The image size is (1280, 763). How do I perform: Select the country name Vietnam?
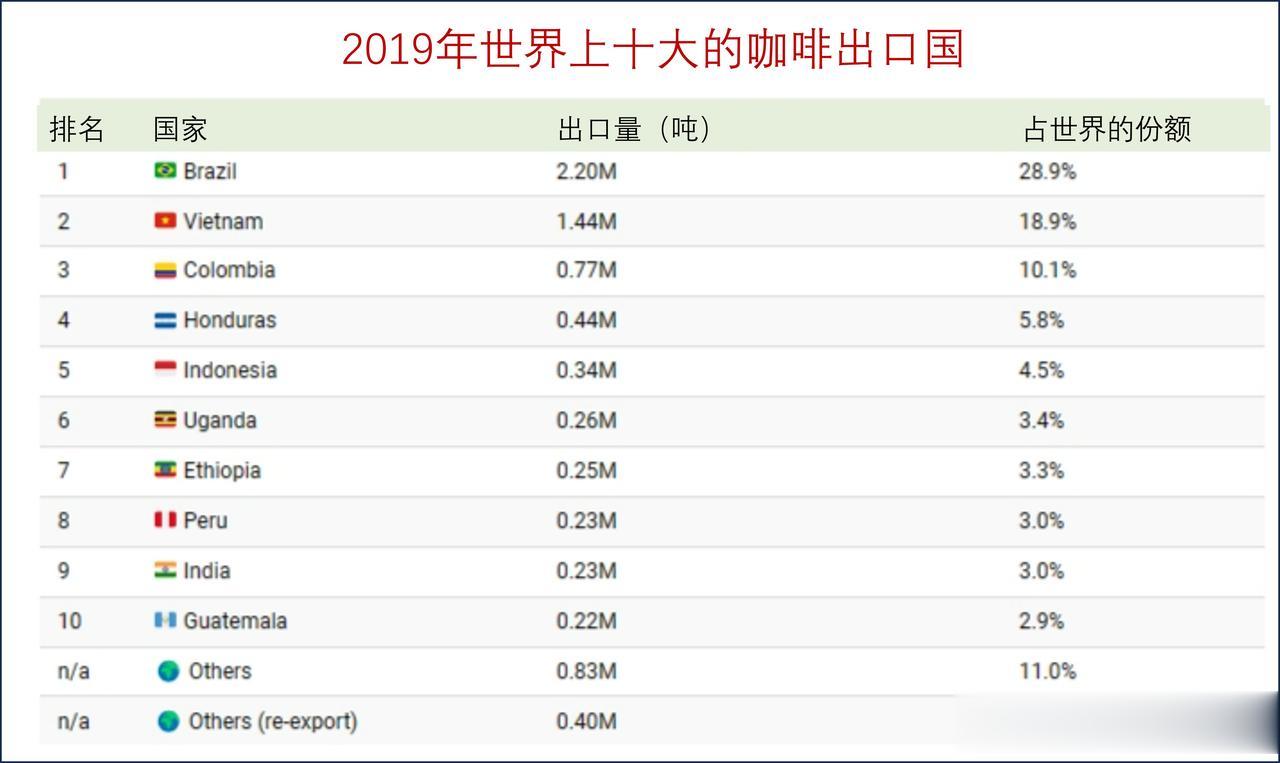click(223, 221)
